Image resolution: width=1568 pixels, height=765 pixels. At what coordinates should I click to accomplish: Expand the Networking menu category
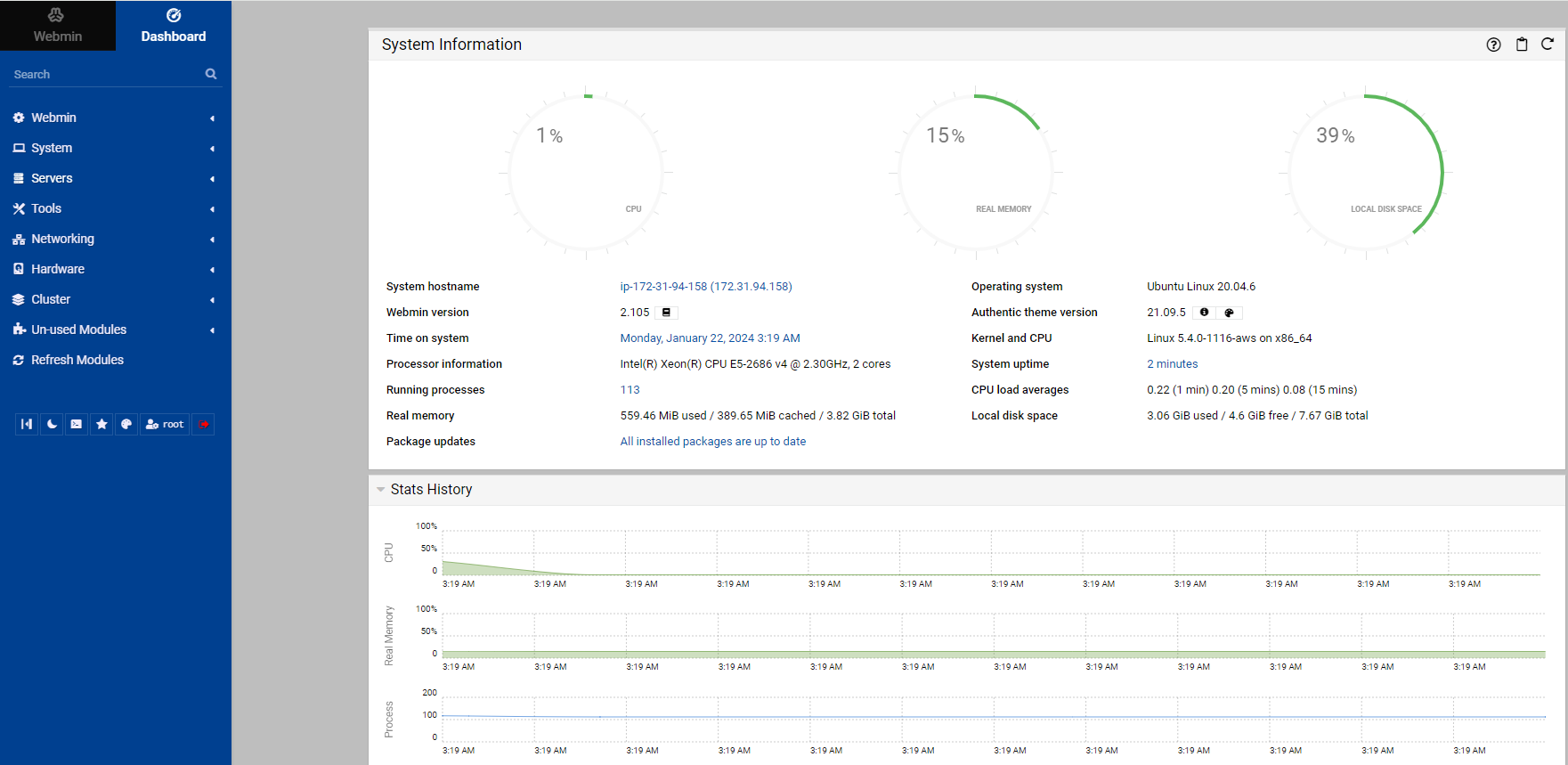pyautogui.click(x=116, y=239)
